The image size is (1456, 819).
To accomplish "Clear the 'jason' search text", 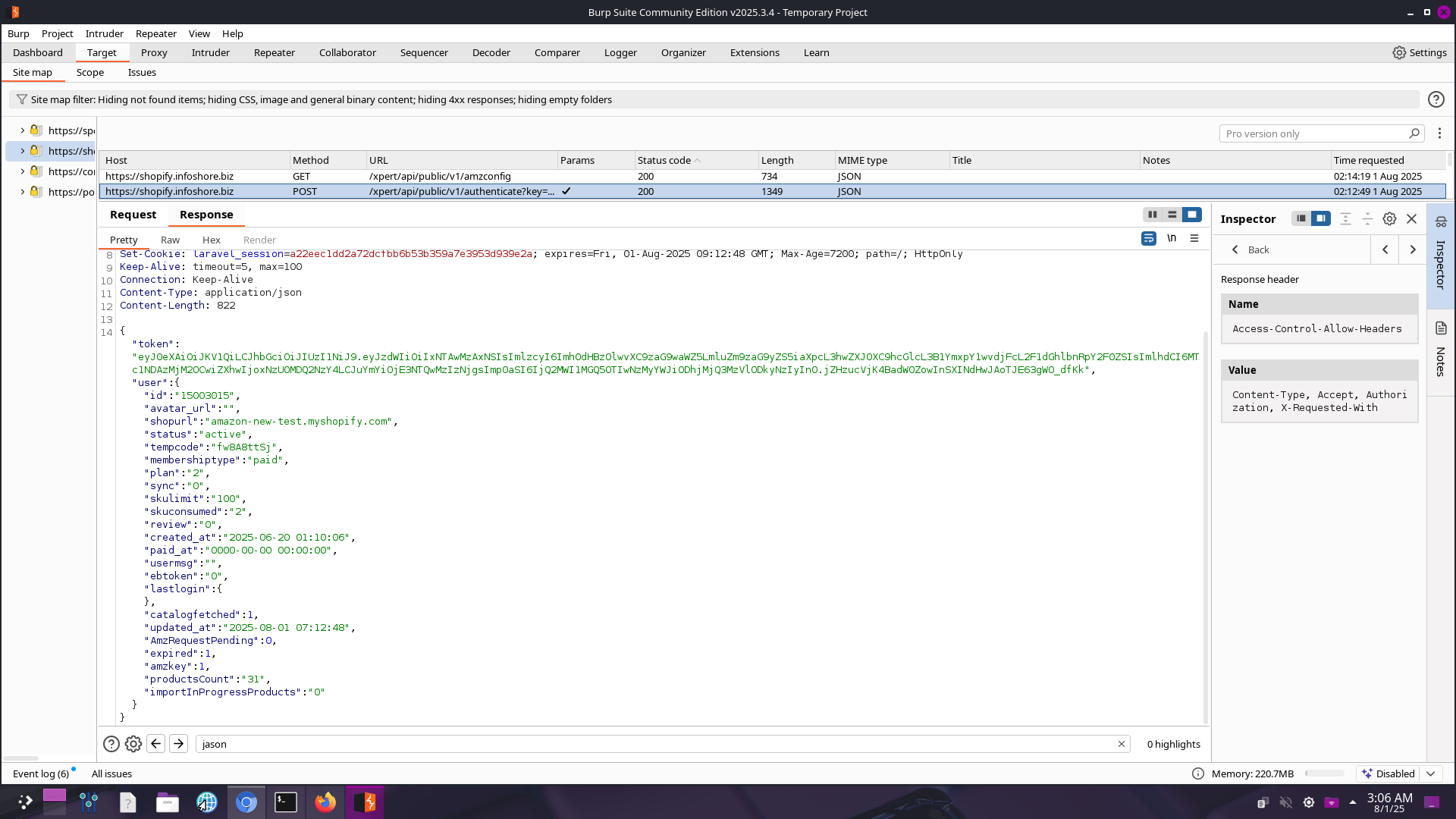I will point(1122,744).
